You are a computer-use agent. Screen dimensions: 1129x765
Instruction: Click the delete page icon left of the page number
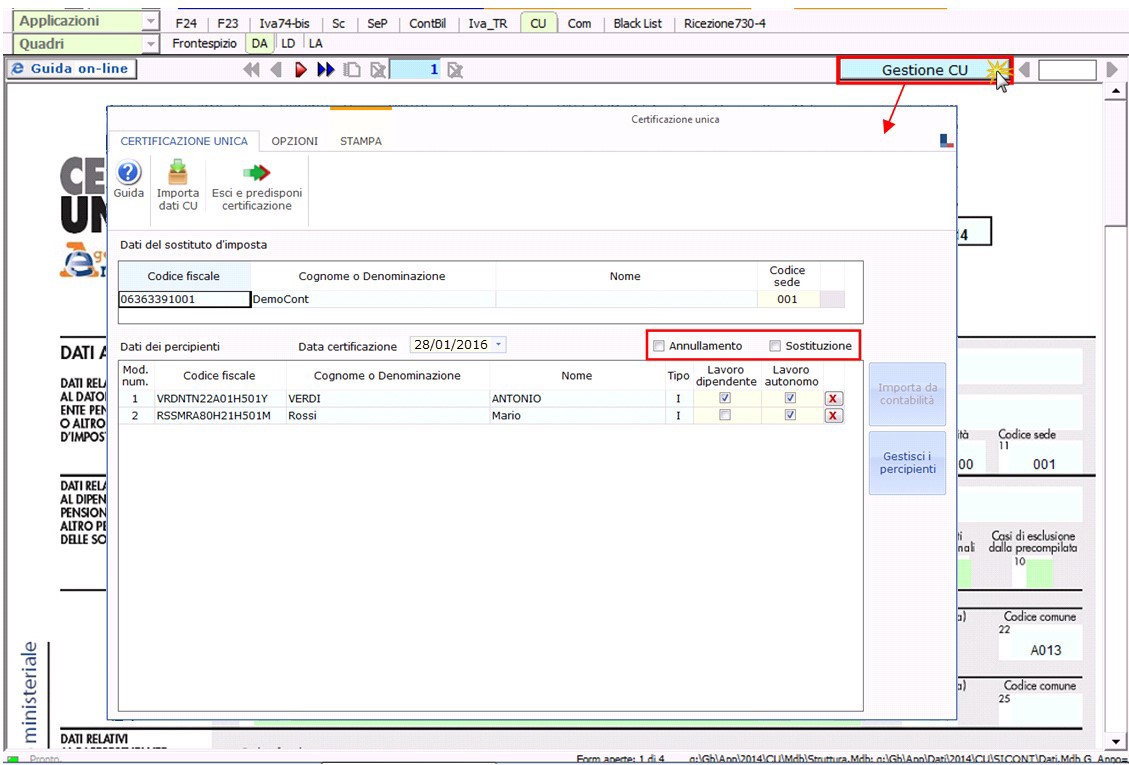tap(378, 70)
